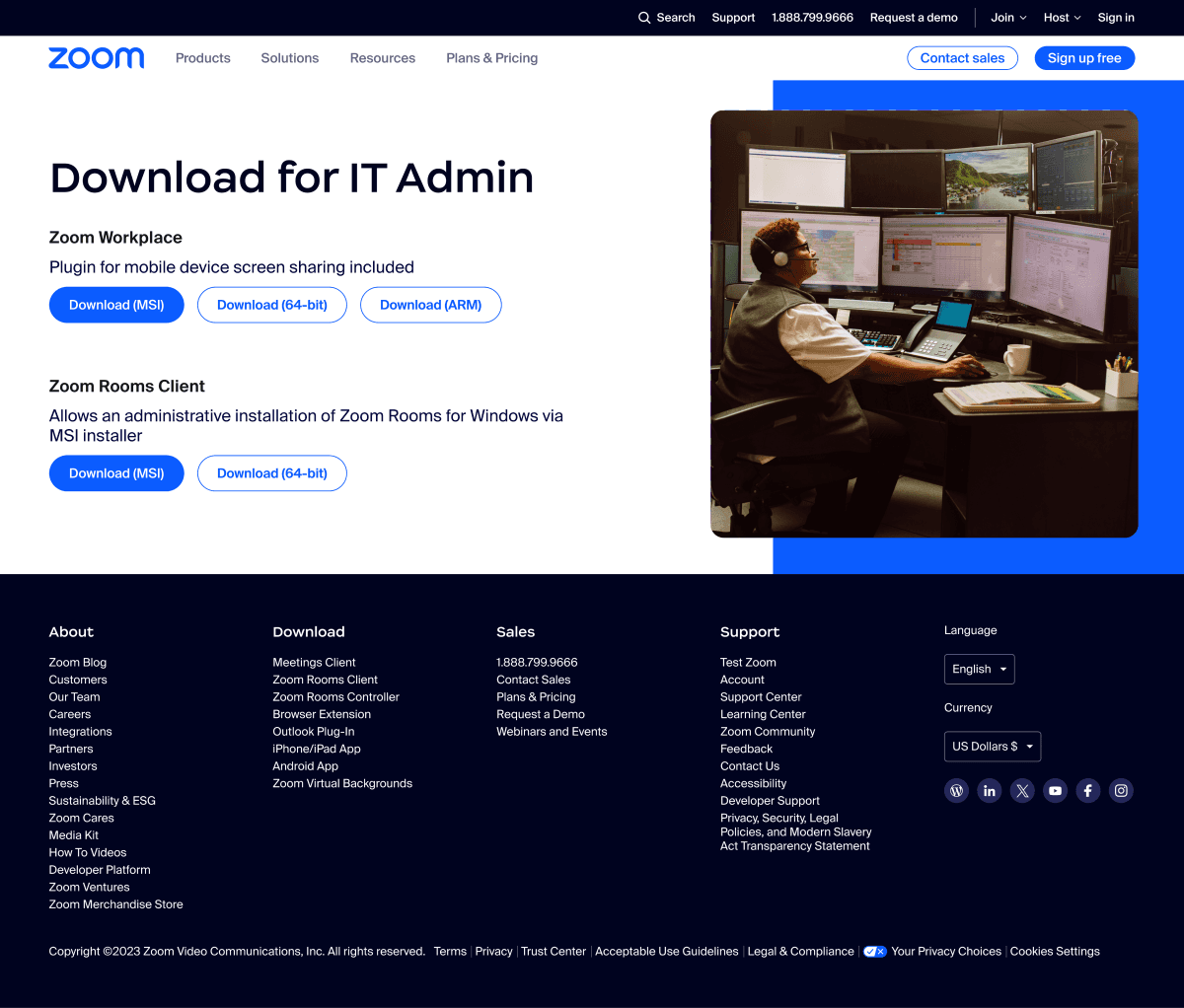Viewport: 1184px width, 1008px height.
Task: Expand the Host dropdown in top bar
Action: [x=1063, y=18]
